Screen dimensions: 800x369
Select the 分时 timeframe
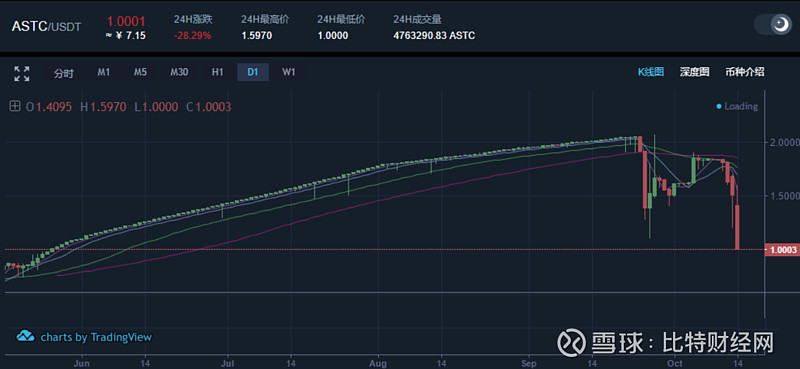coord(64,73)
